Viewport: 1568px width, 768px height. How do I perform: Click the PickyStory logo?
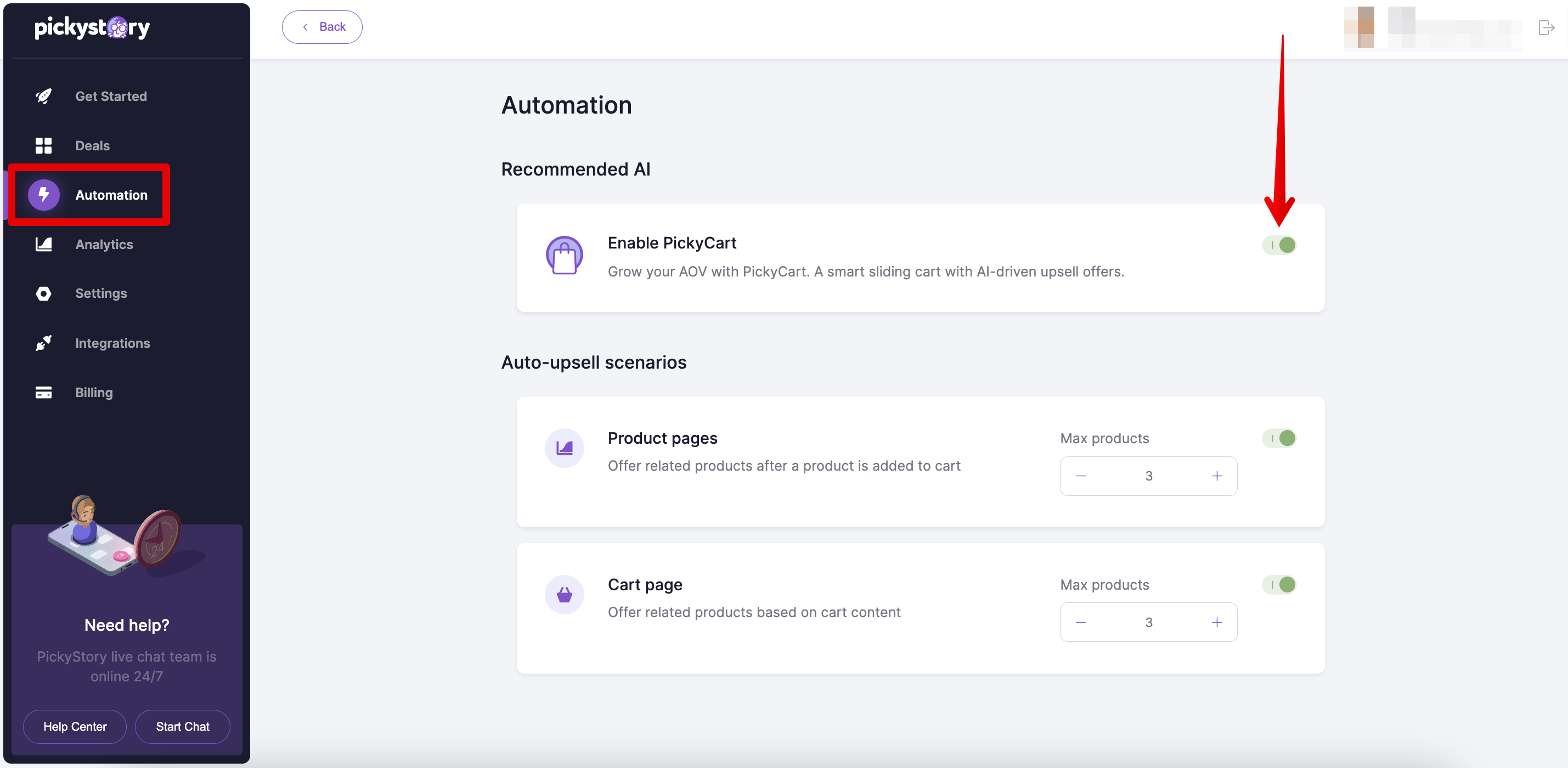[92, 27]
